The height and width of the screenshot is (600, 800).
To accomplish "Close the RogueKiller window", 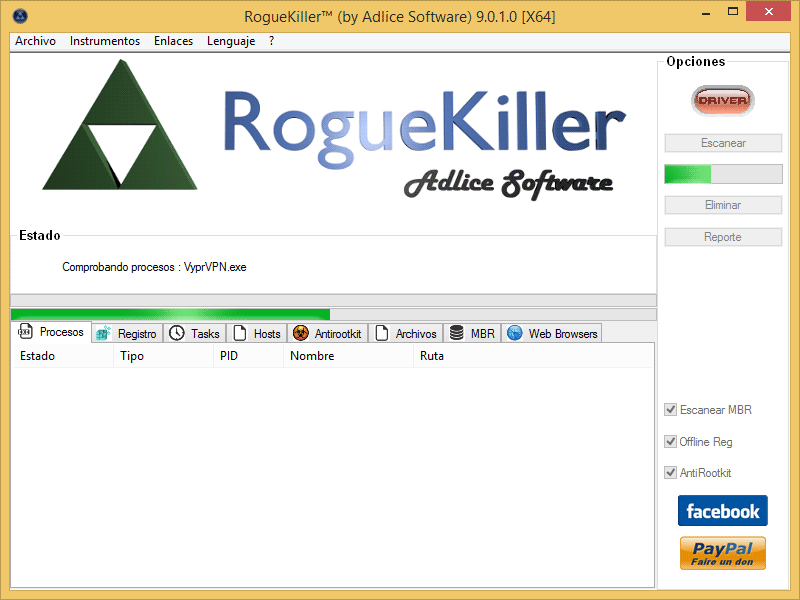I will click(768, 12).
